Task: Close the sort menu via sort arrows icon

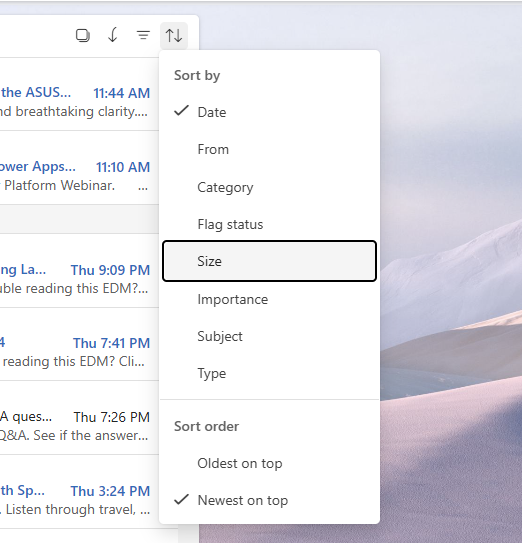Action: (174, 36)
